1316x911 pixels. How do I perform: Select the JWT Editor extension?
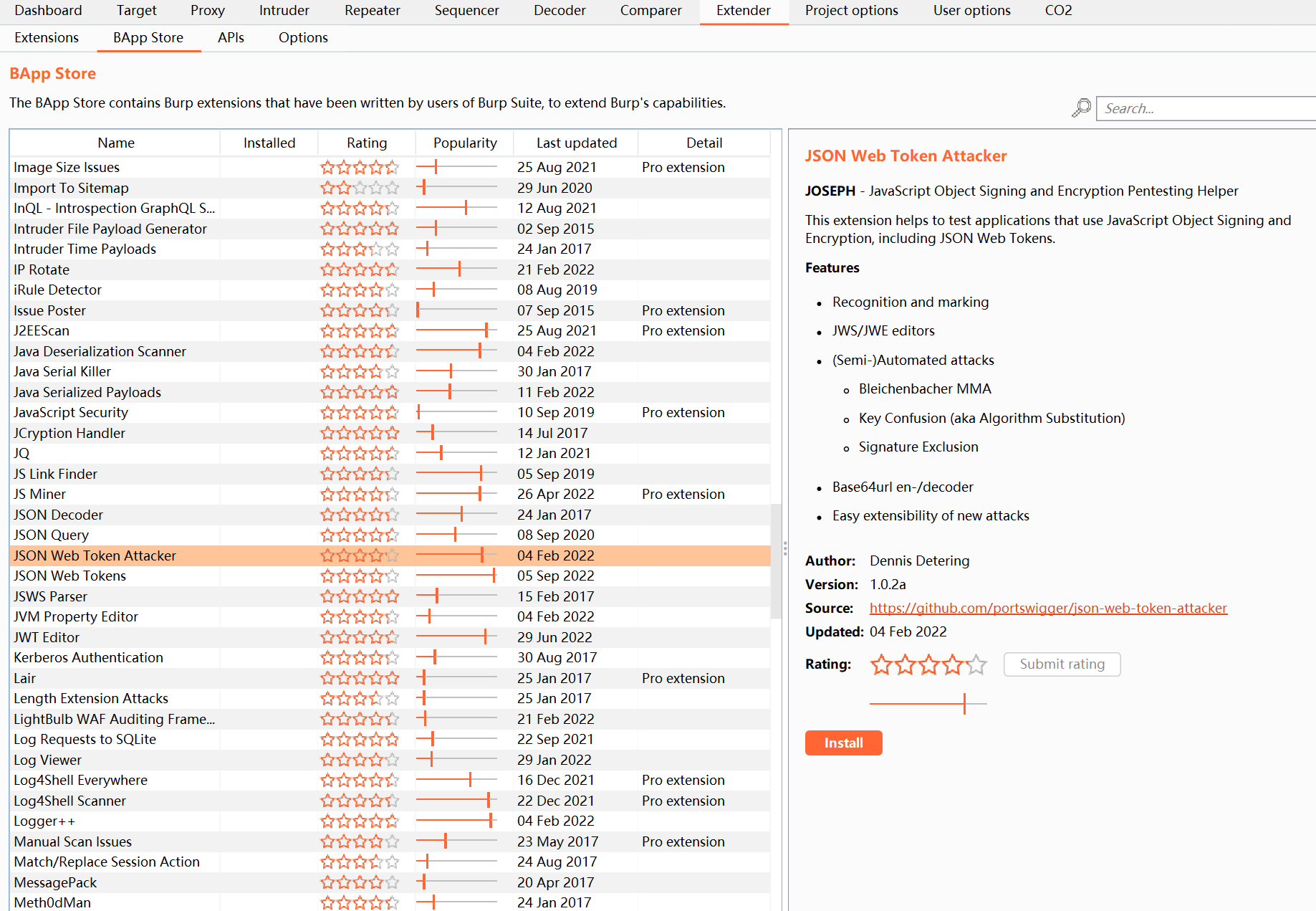click(x=390, y=638)
